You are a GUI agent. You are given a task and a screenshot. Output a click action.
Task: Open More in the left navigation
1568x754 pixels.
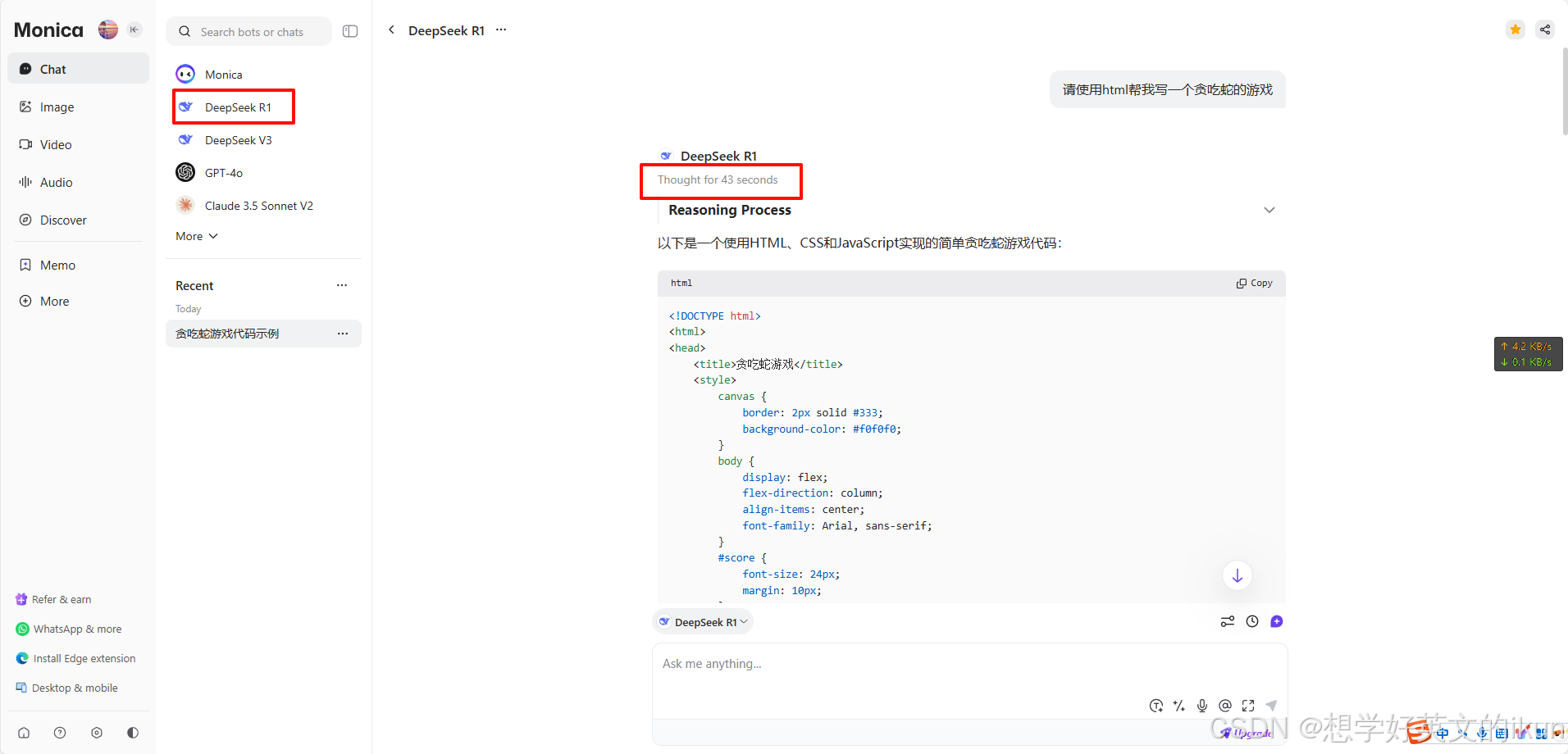(78, 301)
